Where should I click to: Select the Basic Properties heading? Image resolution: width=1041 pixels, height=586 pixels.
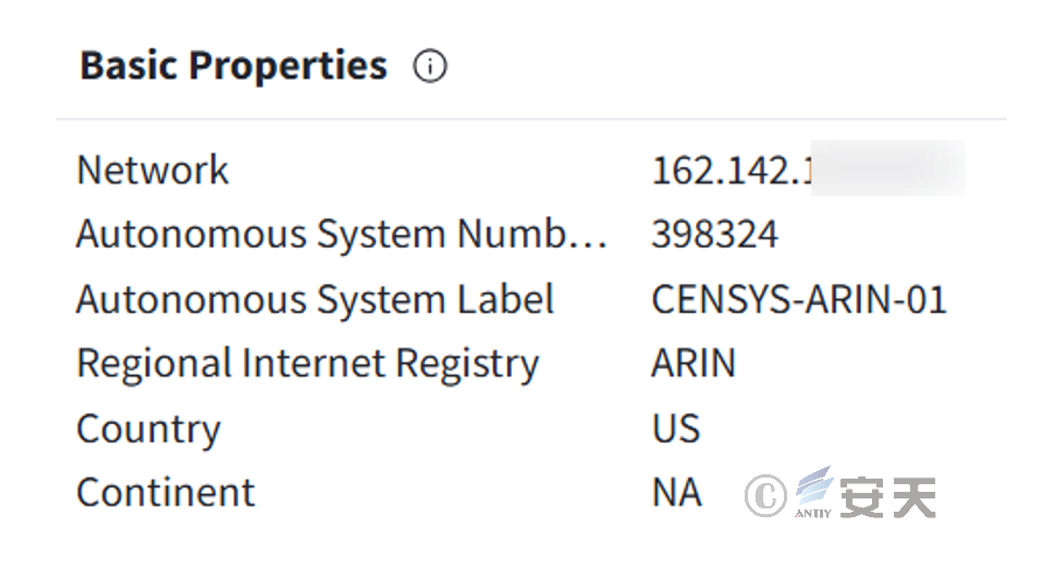(x=233, y=66)
